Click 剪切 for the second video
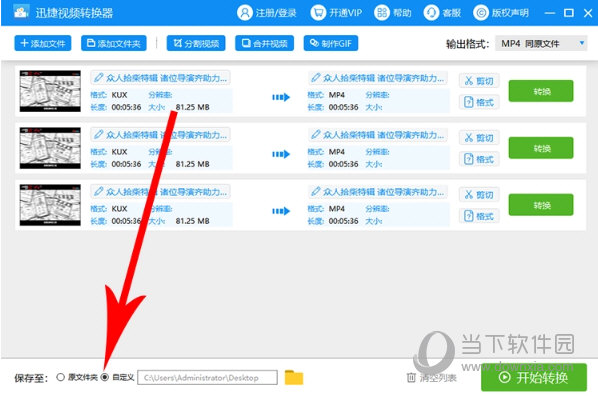This screenshot has width=598, height=396. tap(479, 137)
